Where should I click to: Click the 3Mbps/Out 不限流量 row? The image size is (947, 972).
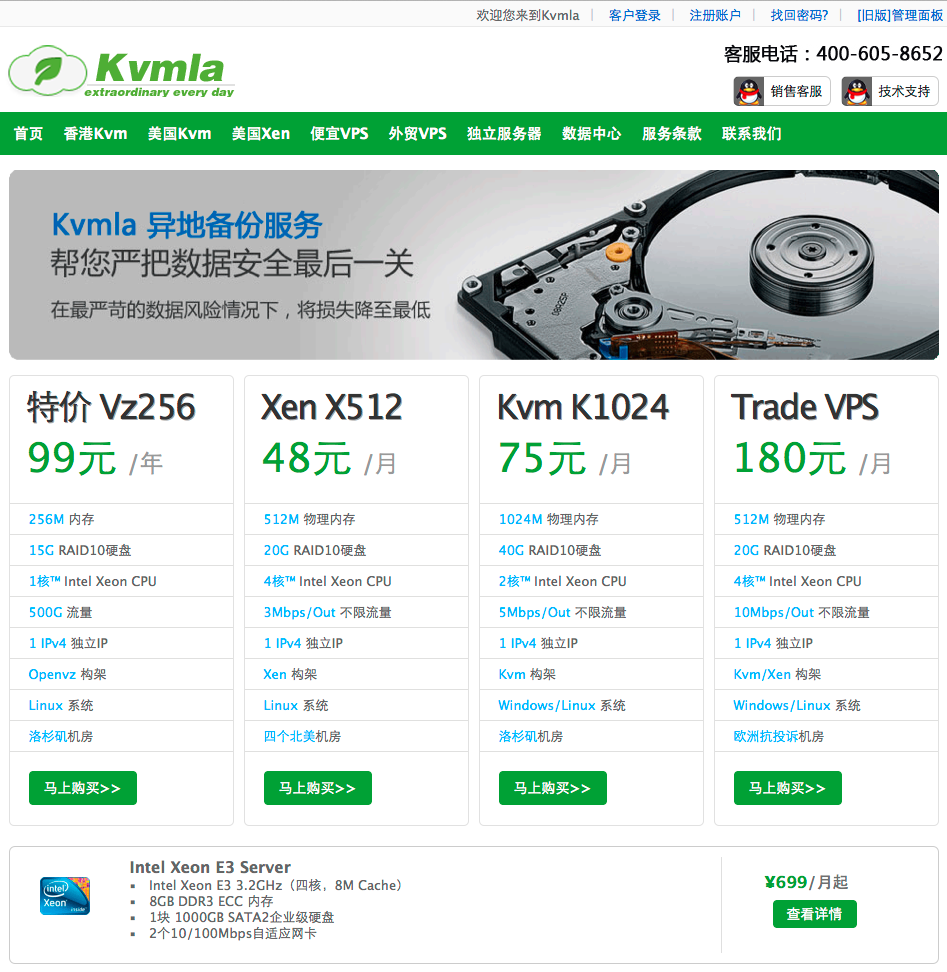pyautogui.click(x=356, y=612)
